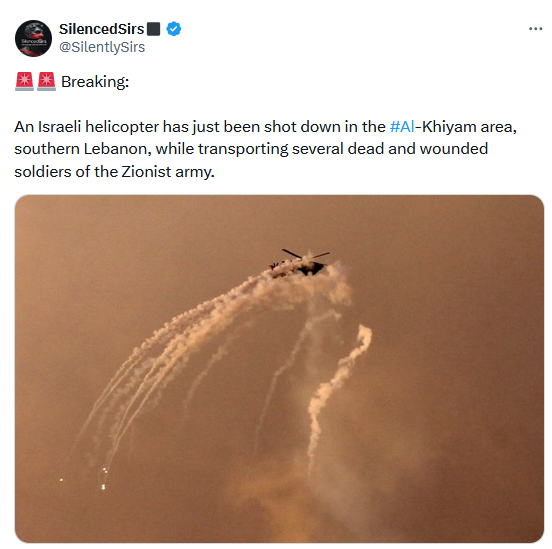The height and width of the screenshot is (549, 552).
Task: Open the SilencedSirs display name link
Action: 102,29
